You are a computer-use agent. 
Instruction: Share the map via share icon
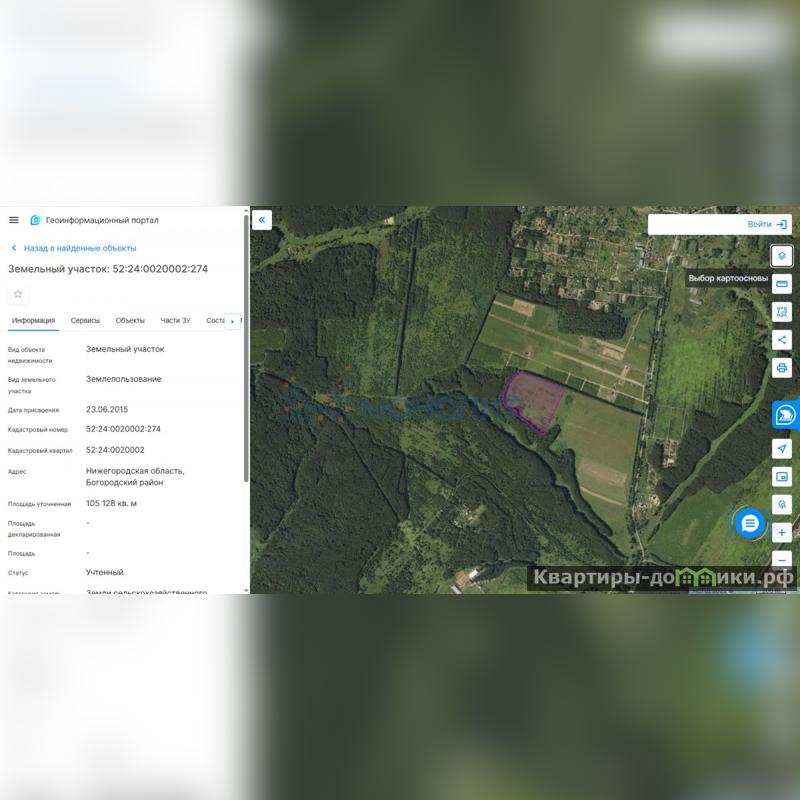coord(782,340)
